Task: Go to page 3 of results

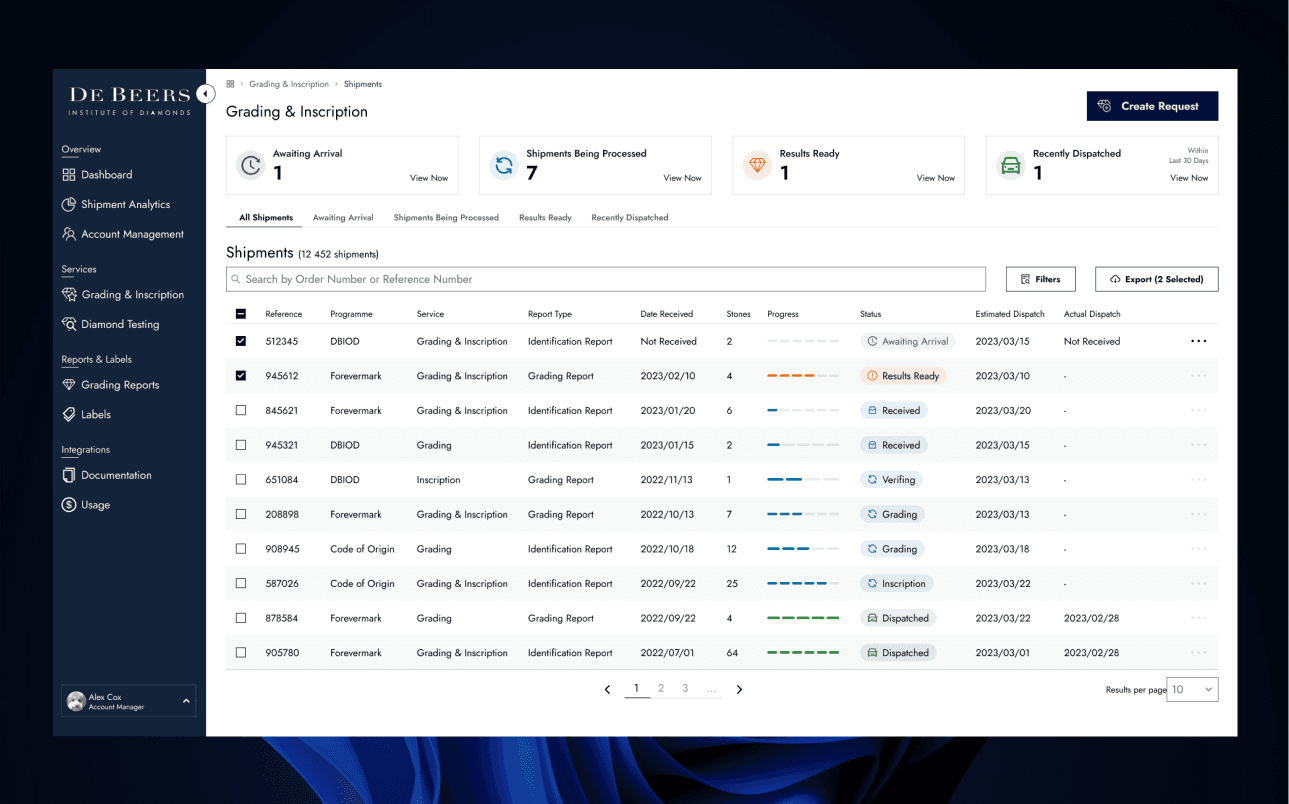Action: [685, 689]
